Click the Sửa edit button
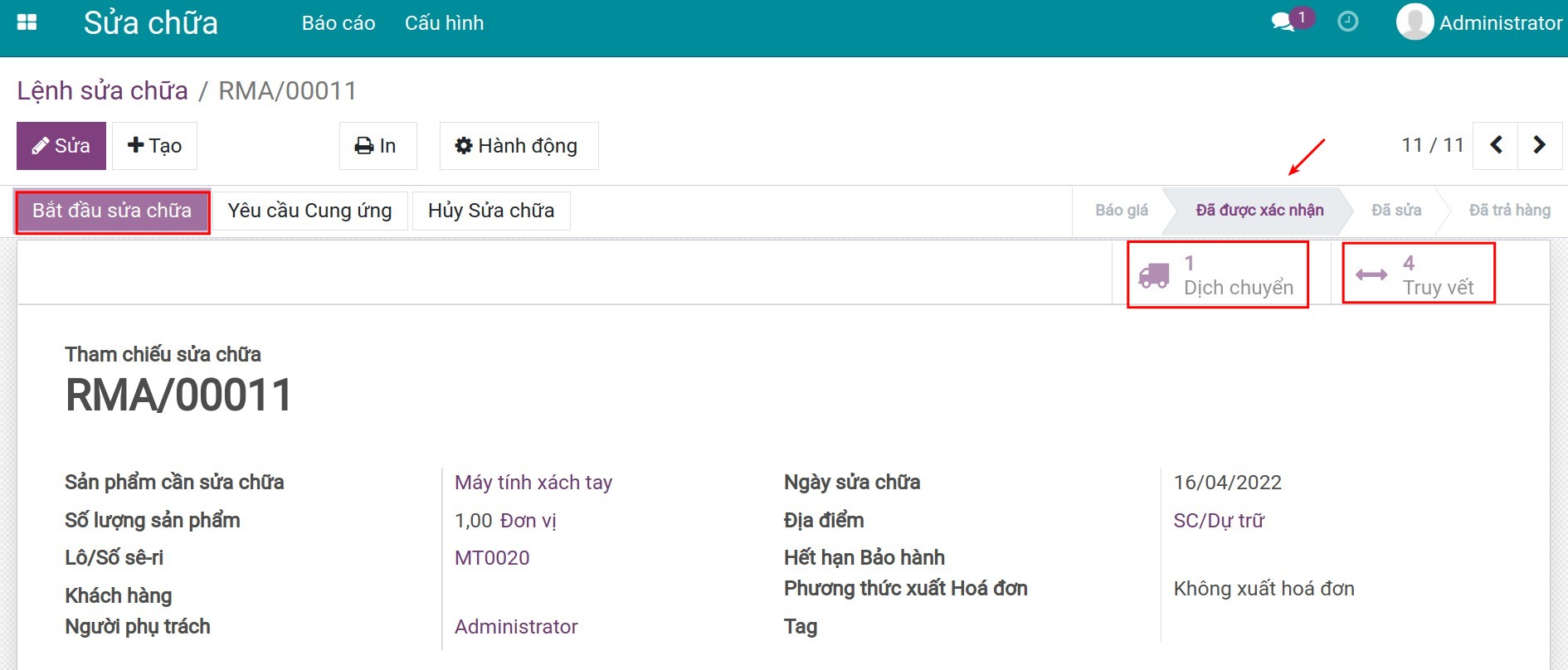The height and width of the screenshot is (670, 1568). click(x=61, y=146)
